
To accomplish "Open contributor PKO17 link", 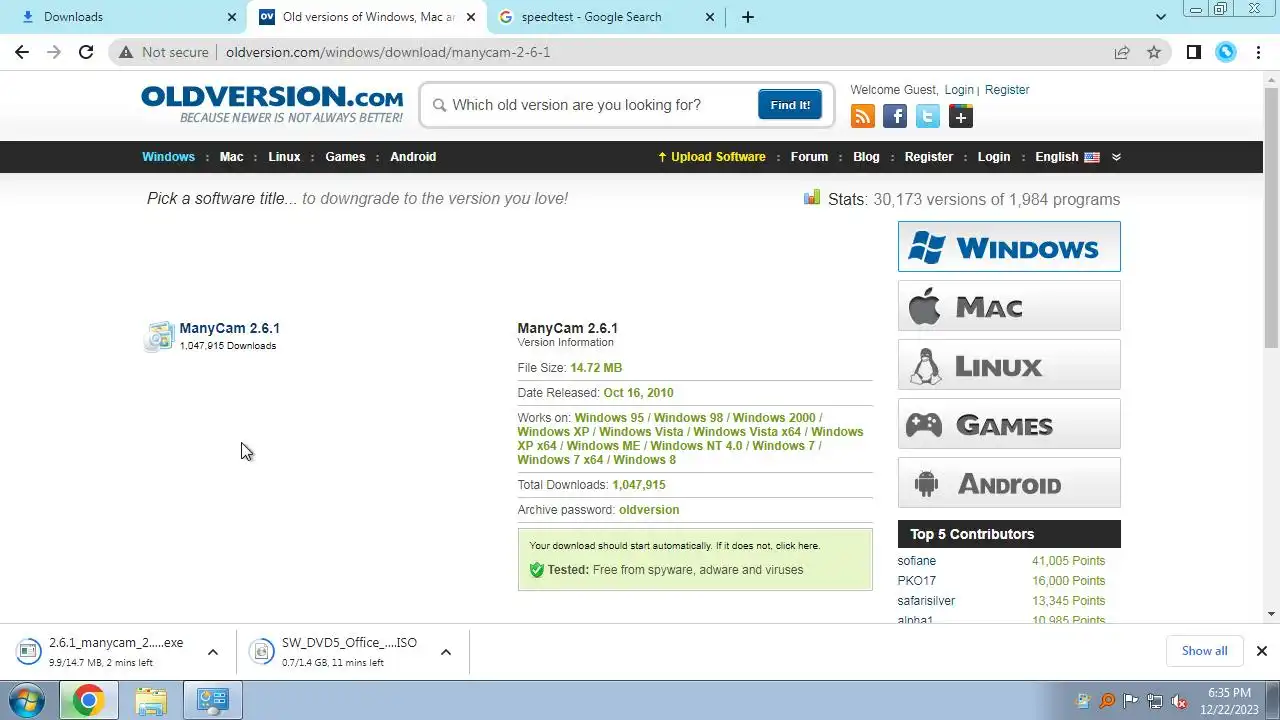I will click(916, 581).
